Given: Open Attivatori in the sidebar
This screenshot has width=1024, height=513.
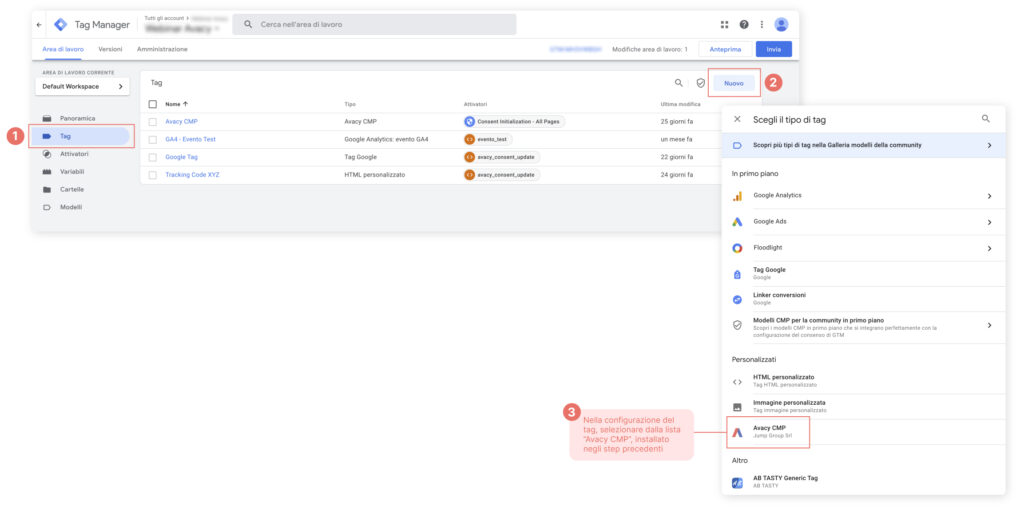Looking at the screenshot, I should pos(74,154).
